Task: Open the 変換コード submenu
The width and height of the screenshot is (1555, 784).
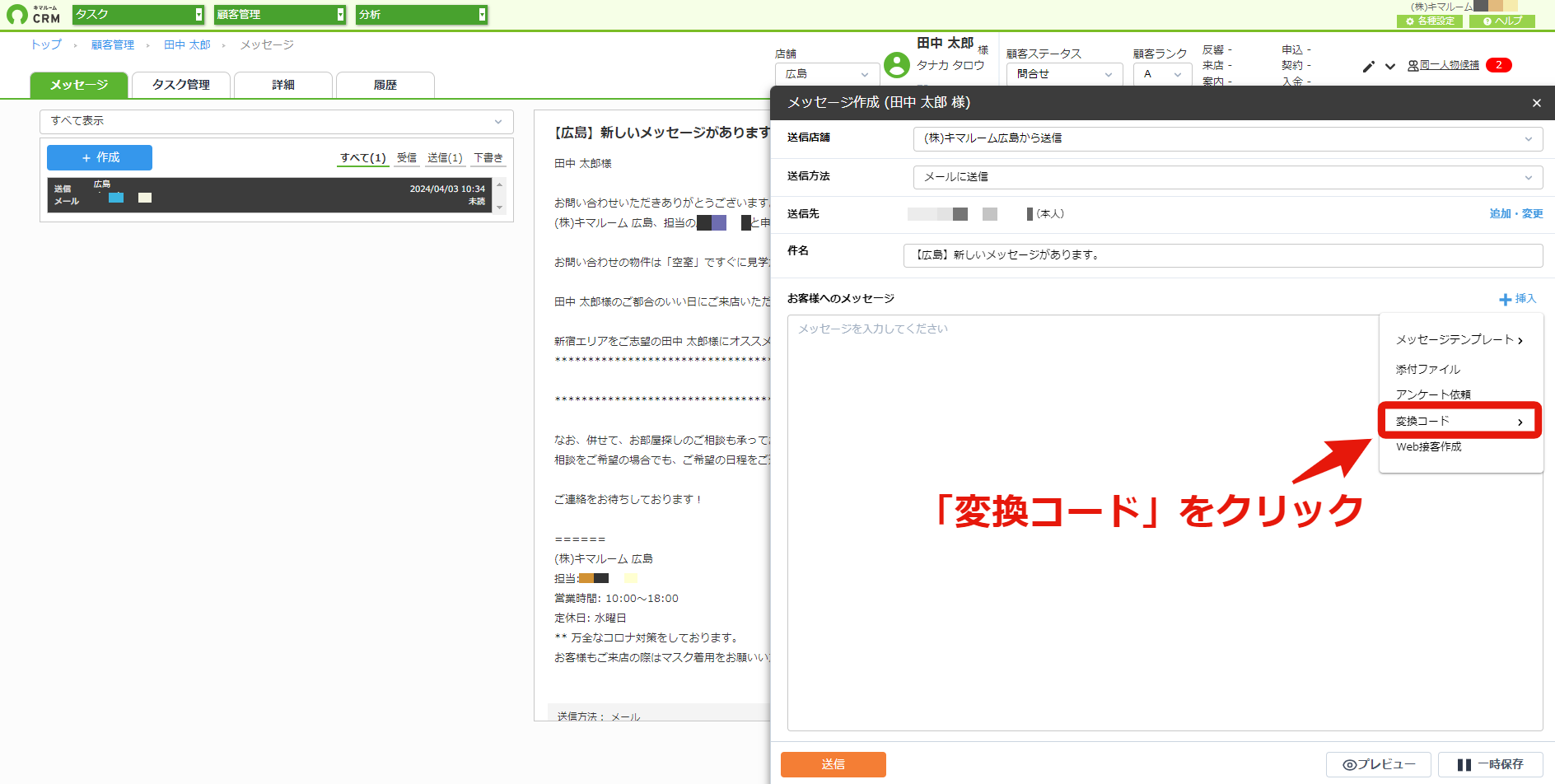Action: [1459, 422]
